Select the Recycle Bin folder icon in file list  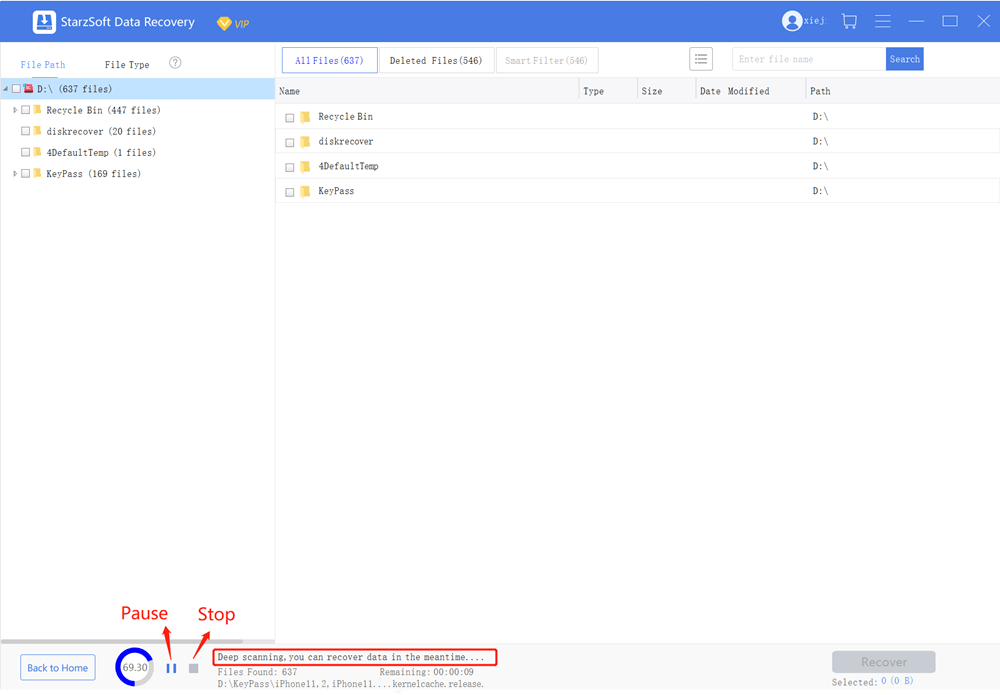(305, 117)
